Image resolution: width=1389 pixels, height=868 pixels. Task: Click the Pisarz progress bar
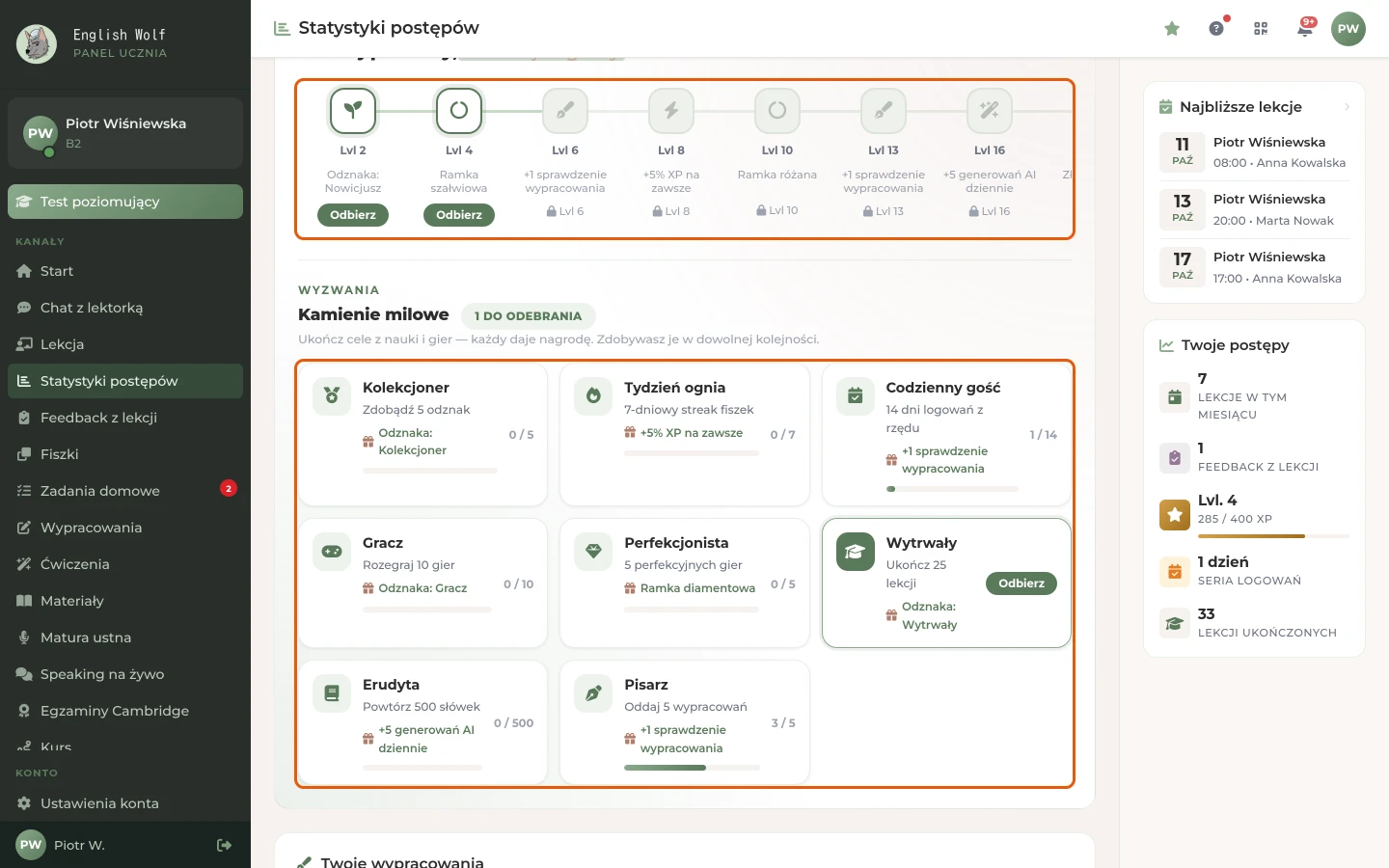(692, 768)
